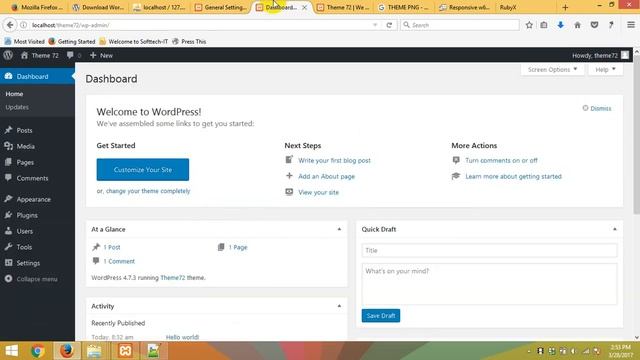Click the Theme72 theme link
Image resolution: width=640 pixels, height=360 pixels.
pos(173,278)
